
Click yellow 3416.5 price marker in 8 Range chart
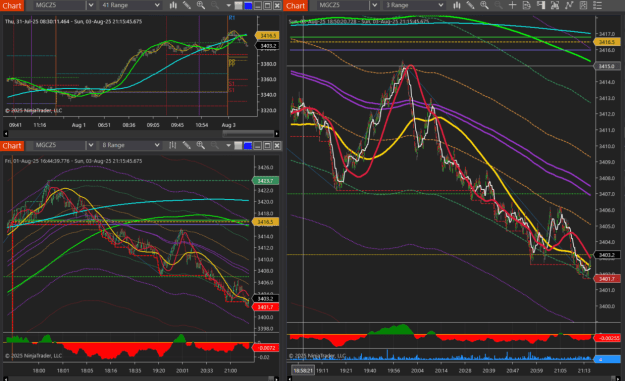(265, 222)
